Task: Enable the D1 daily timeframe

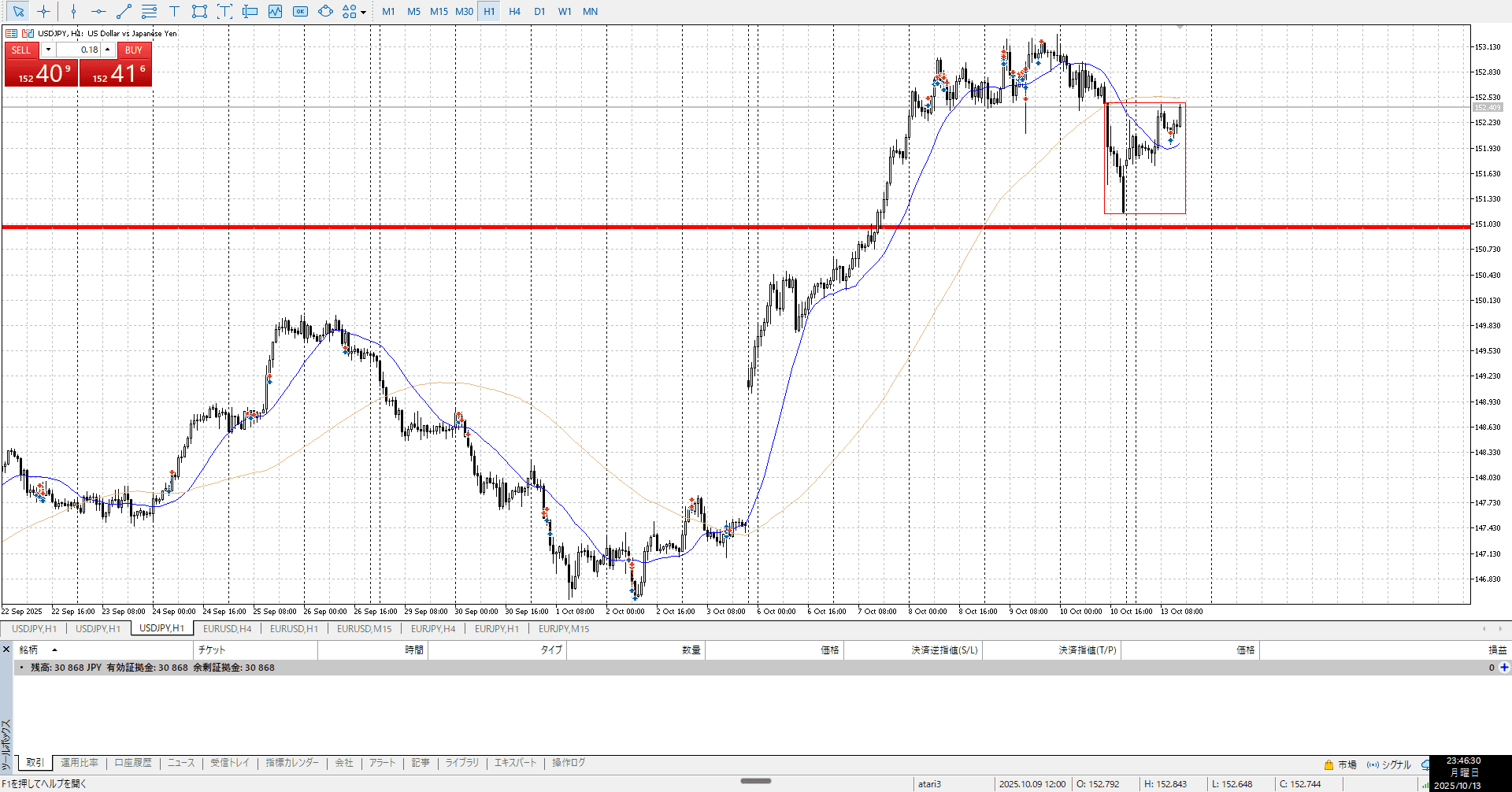Action: pos(539,11)
